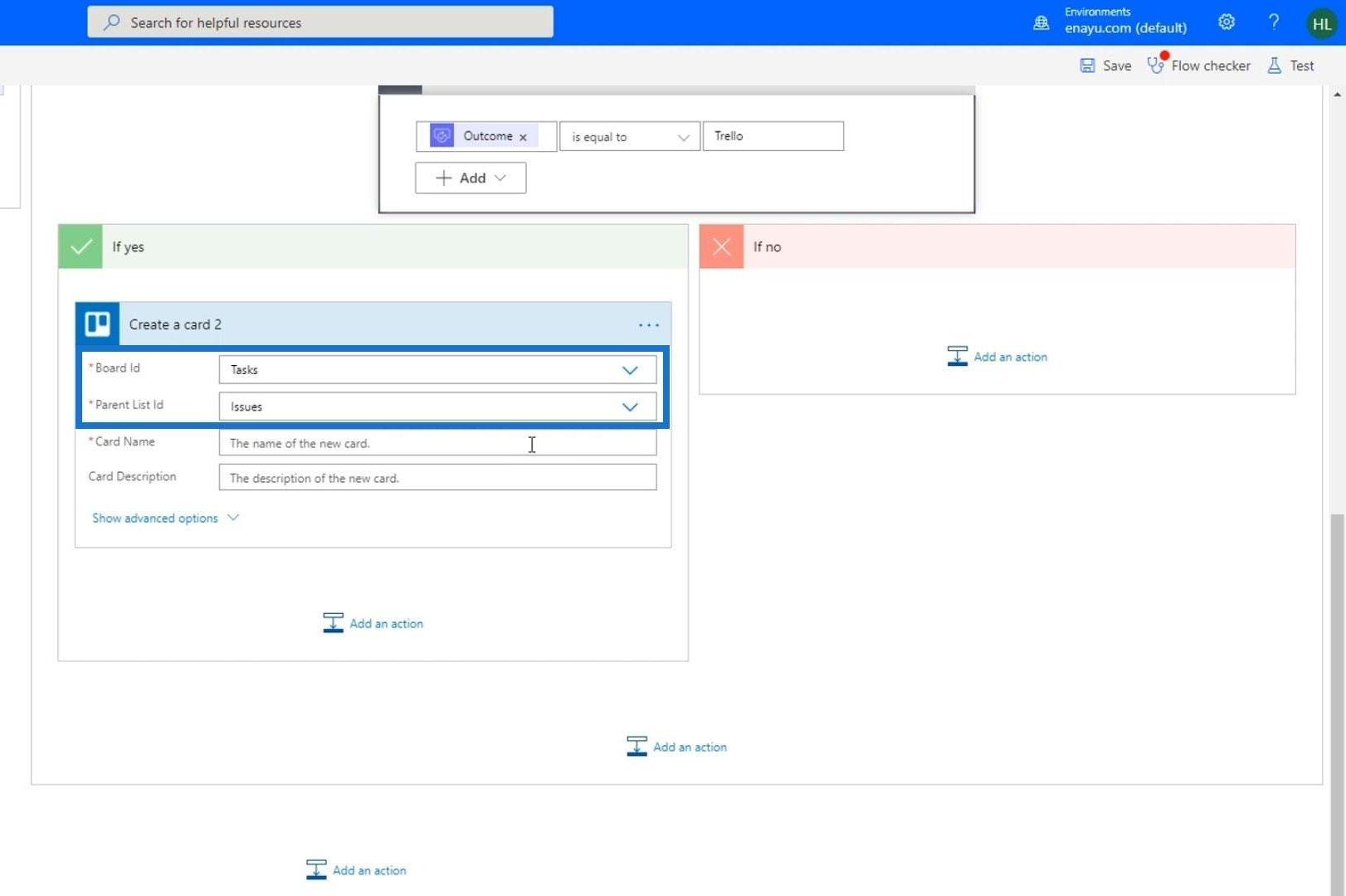Open the settings gear icon
The width and height of the screenshot is (1346, 896).
point(1227,22)
